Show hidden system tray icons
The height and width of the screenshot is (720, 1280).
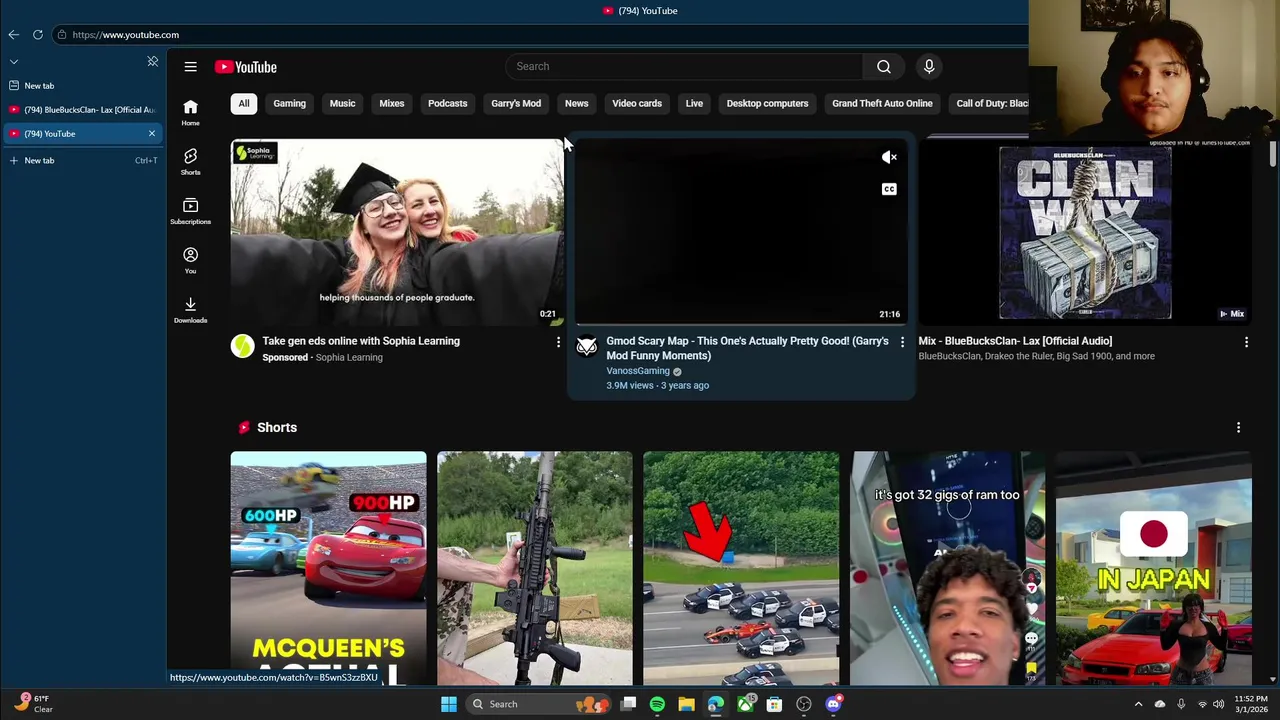(1138, 704)
